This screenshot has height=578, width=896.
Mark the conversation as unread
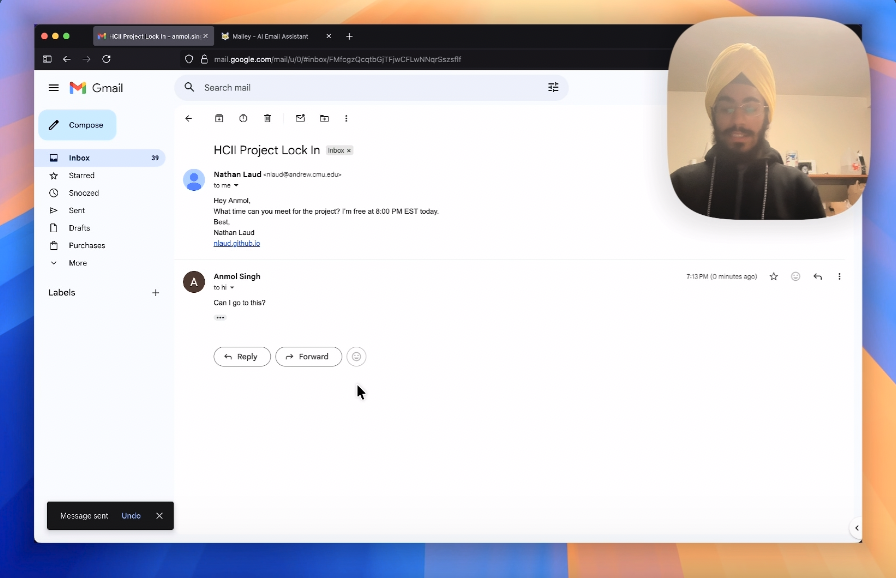(300, 118)
